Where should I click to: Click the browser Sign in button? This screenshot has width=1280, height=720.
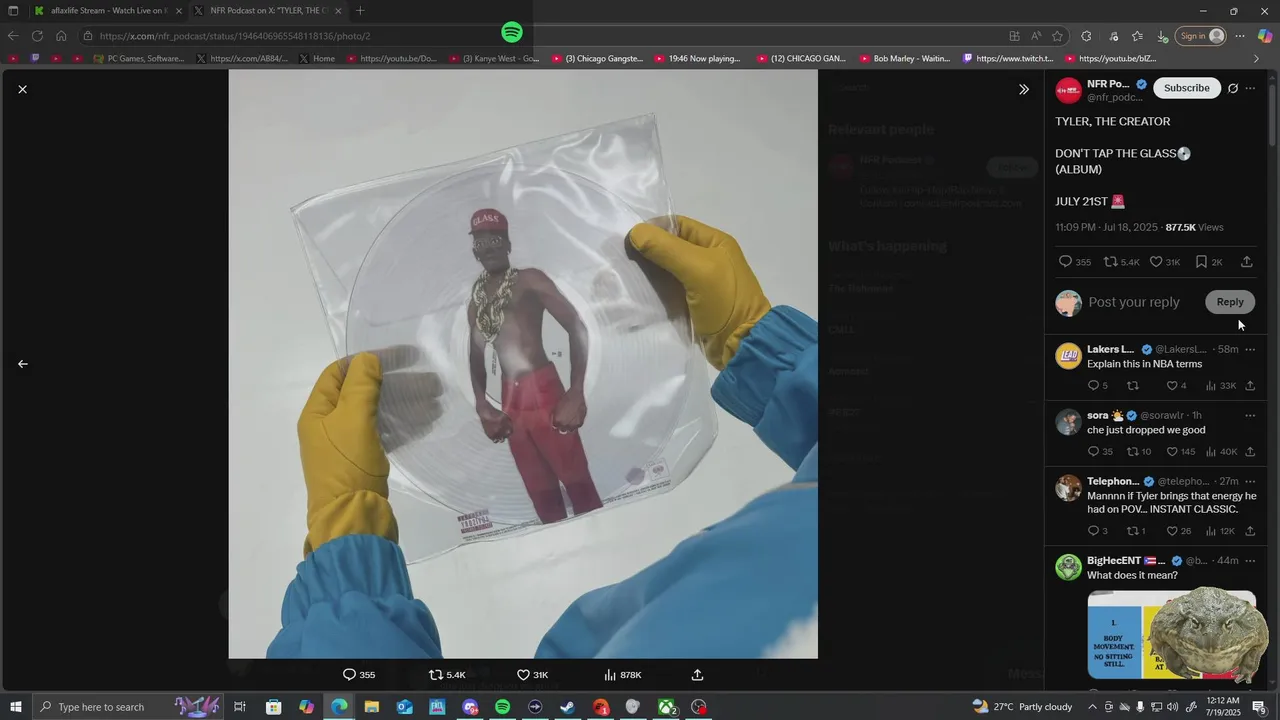(1201, 36)
